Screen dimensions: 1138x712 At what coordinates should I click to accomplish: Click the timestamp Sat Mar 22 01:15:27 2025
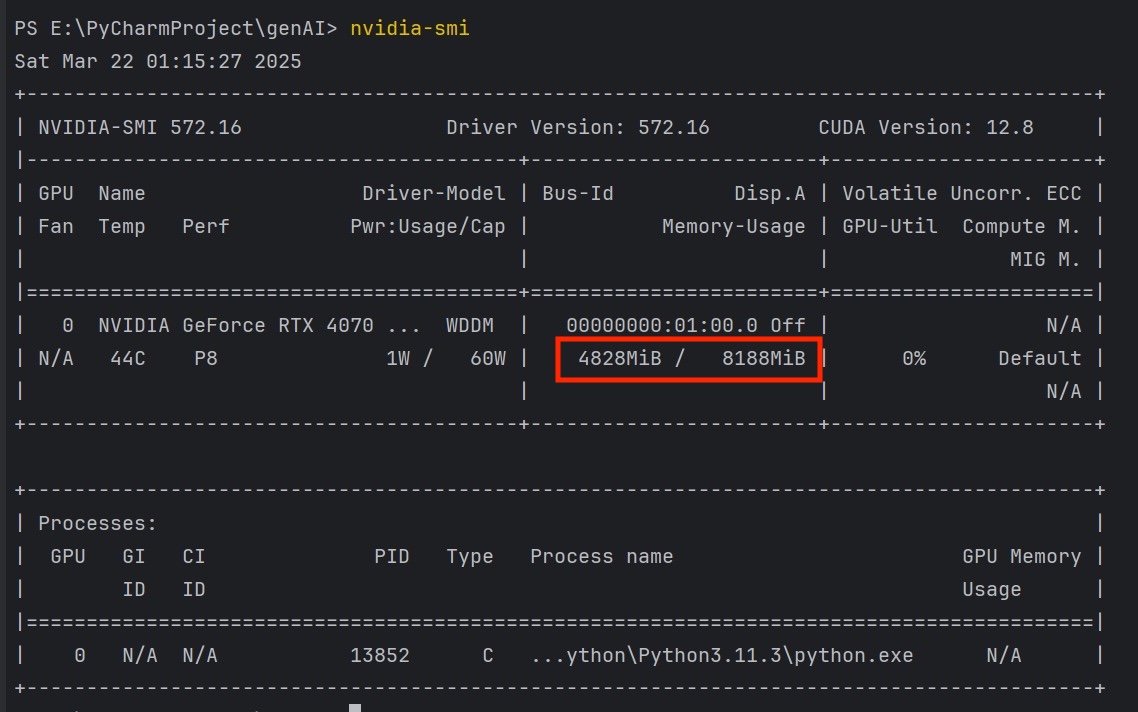pos(158,61)
